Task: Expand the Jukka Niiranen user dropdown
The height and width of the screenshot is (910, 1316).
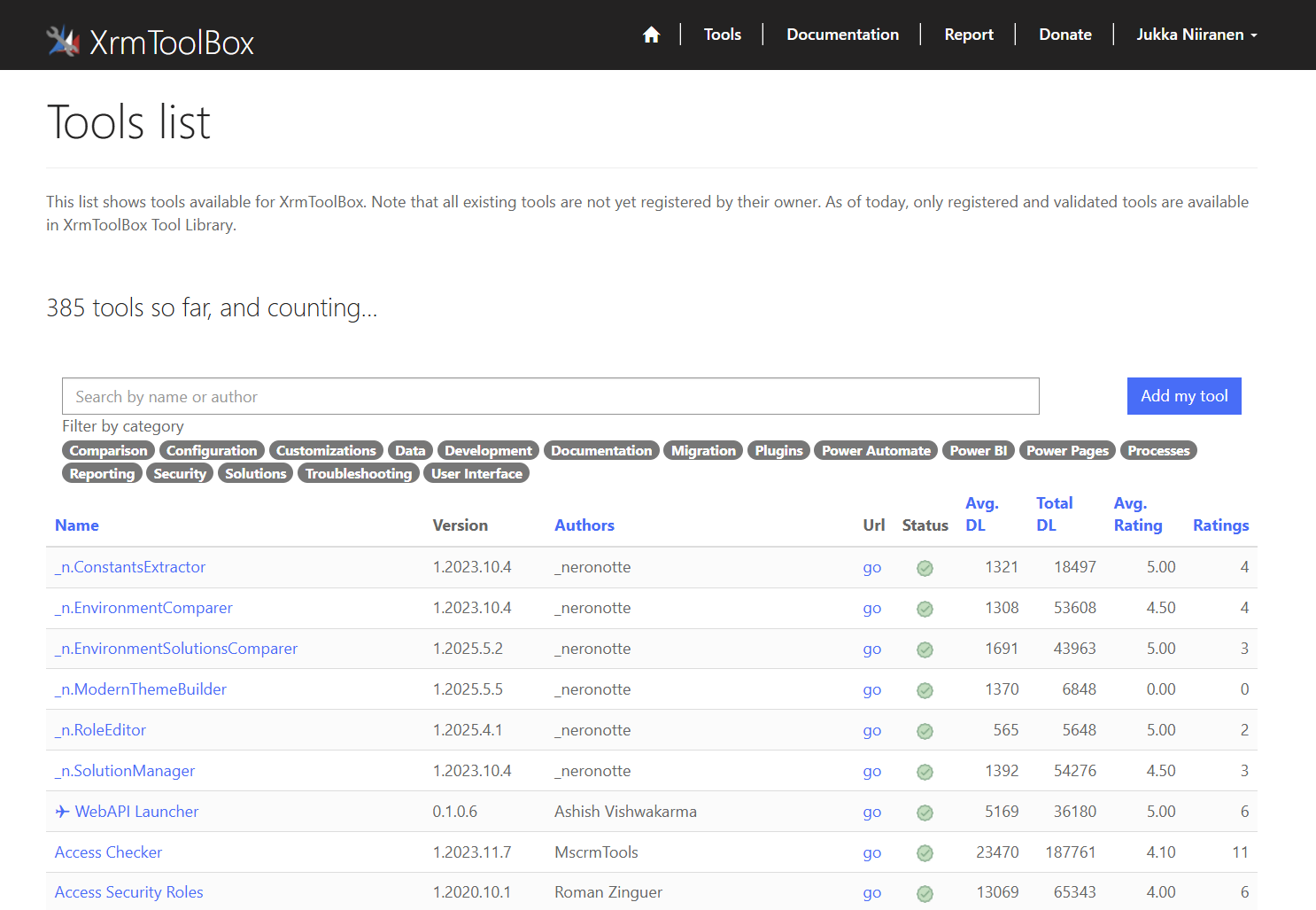Action: 1196,35
